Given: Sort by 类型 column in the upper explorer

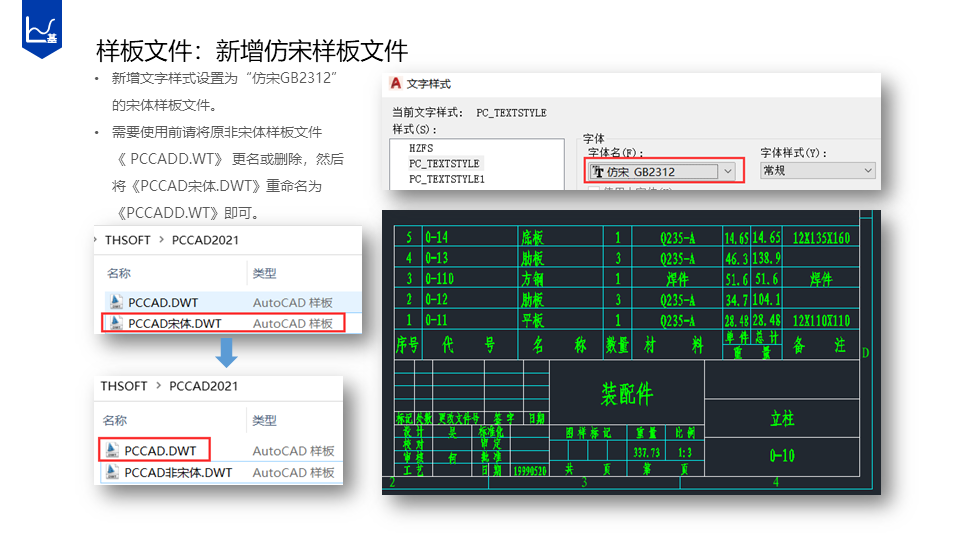Looking at the screenshot, I should [264, 273].
